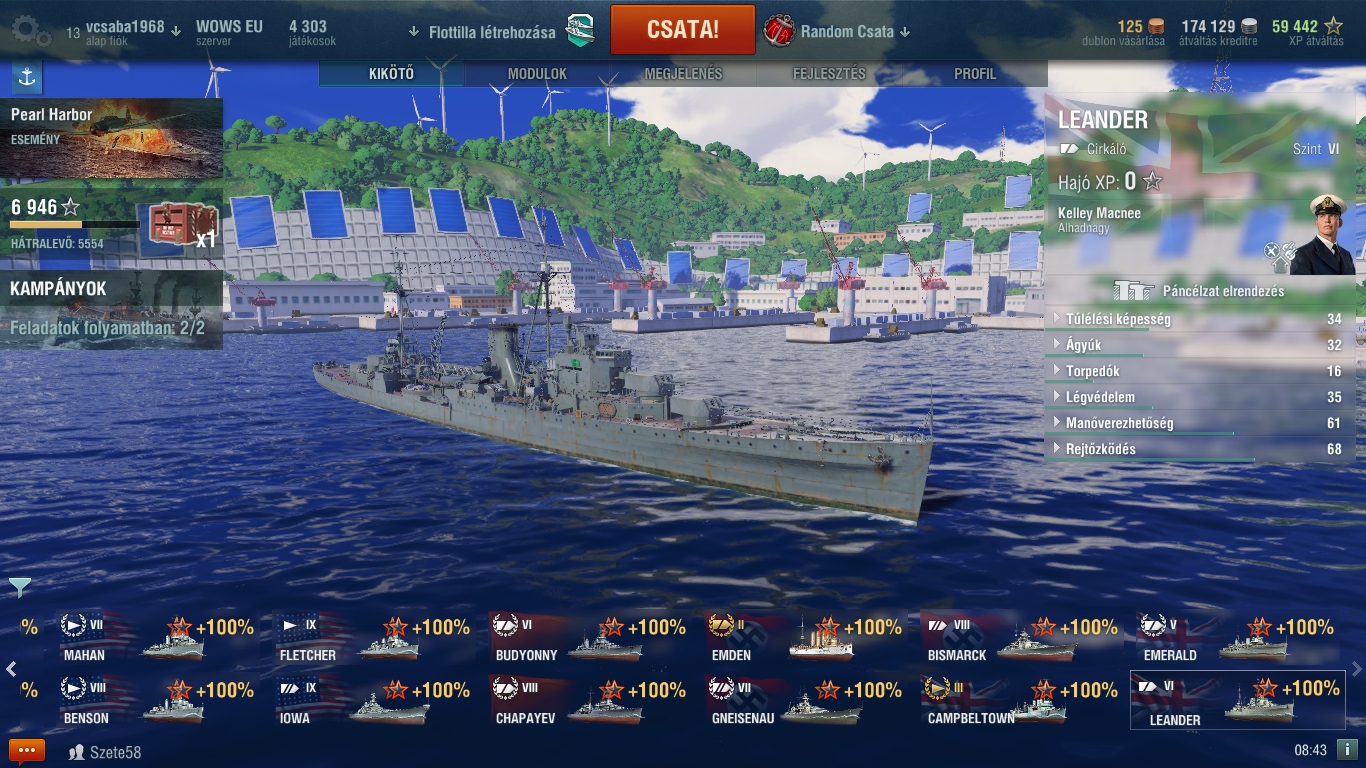Screen dimensions: 1366x768
Task: Open Páncélzat elrendezés armor layout
Action: [1199, 291]
